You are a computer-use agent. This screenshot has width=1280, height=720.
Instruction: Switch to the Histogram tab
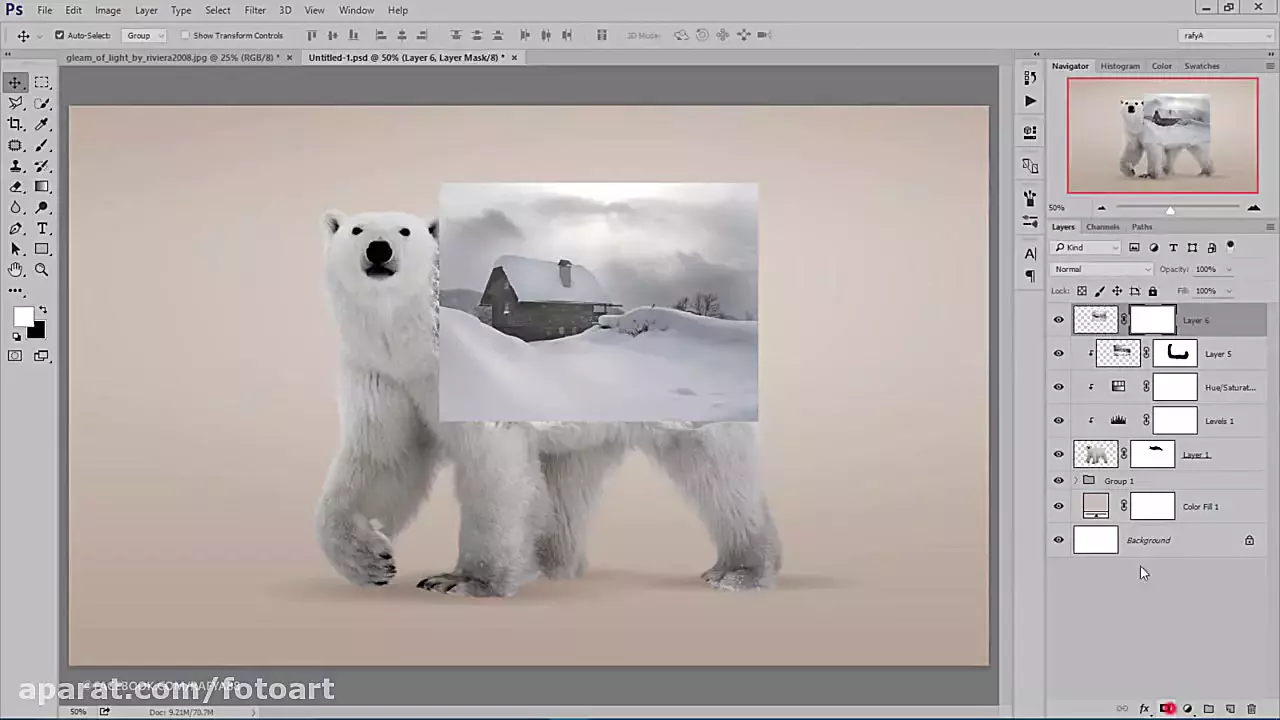[x=1120, y=66]
